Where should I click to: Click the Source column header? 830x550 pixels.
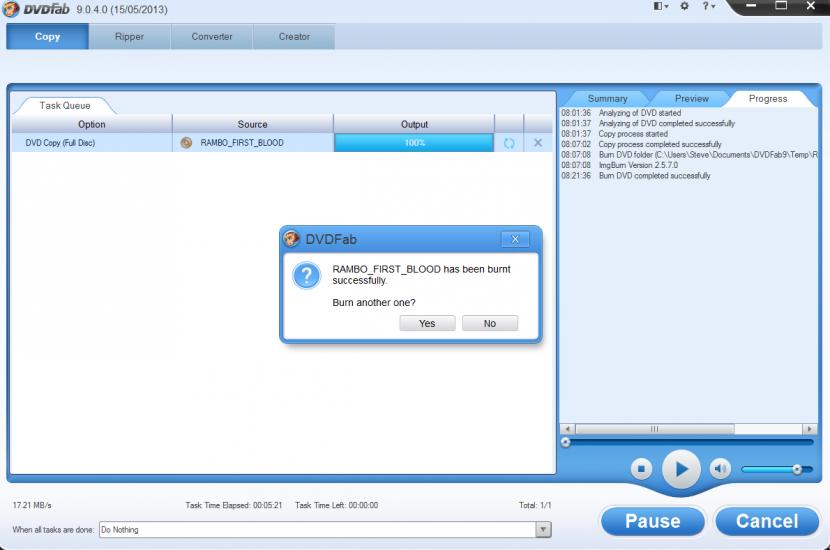point(252,124)
